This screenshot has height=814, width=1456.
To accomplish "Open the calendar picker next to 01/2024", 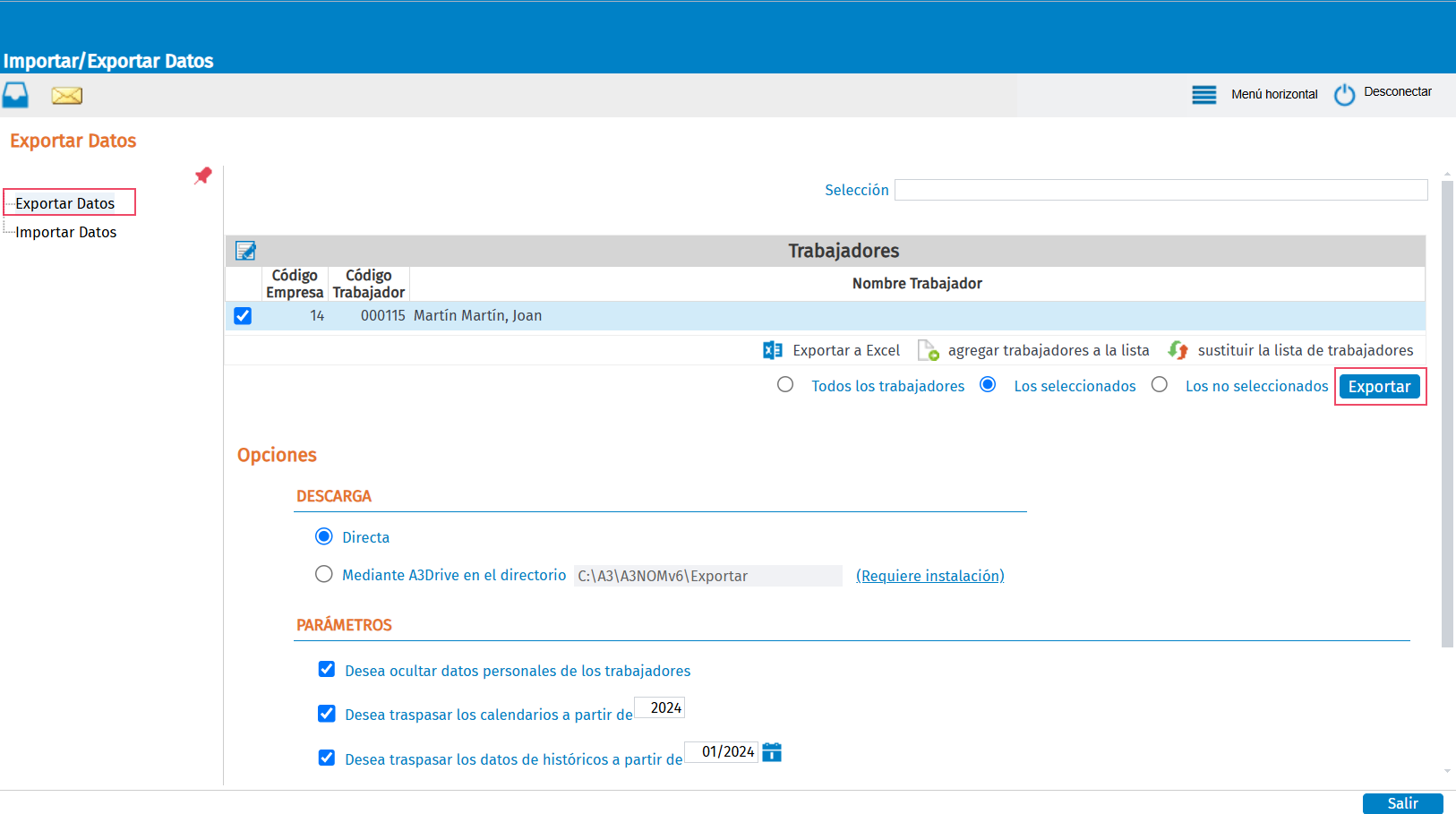I will [771, 752].
